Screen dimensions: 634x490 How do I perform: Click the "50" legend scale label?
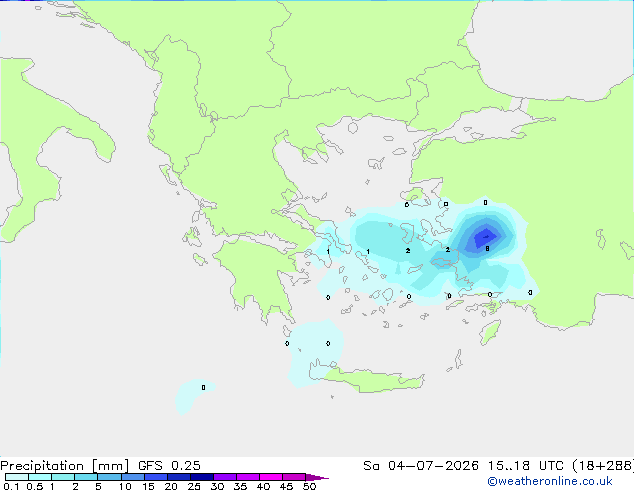tap(309, 486)
